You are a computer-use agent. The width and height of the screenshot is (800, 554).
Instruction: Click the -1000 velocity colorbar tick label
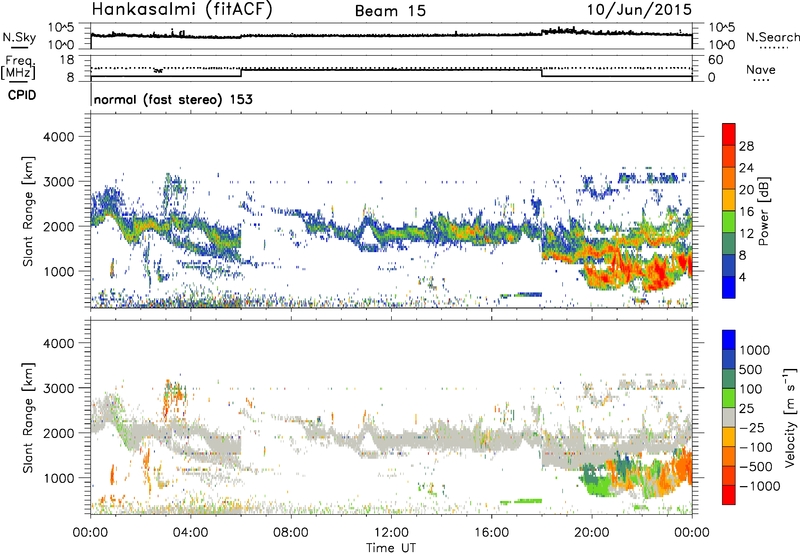(x=760, y=486)
